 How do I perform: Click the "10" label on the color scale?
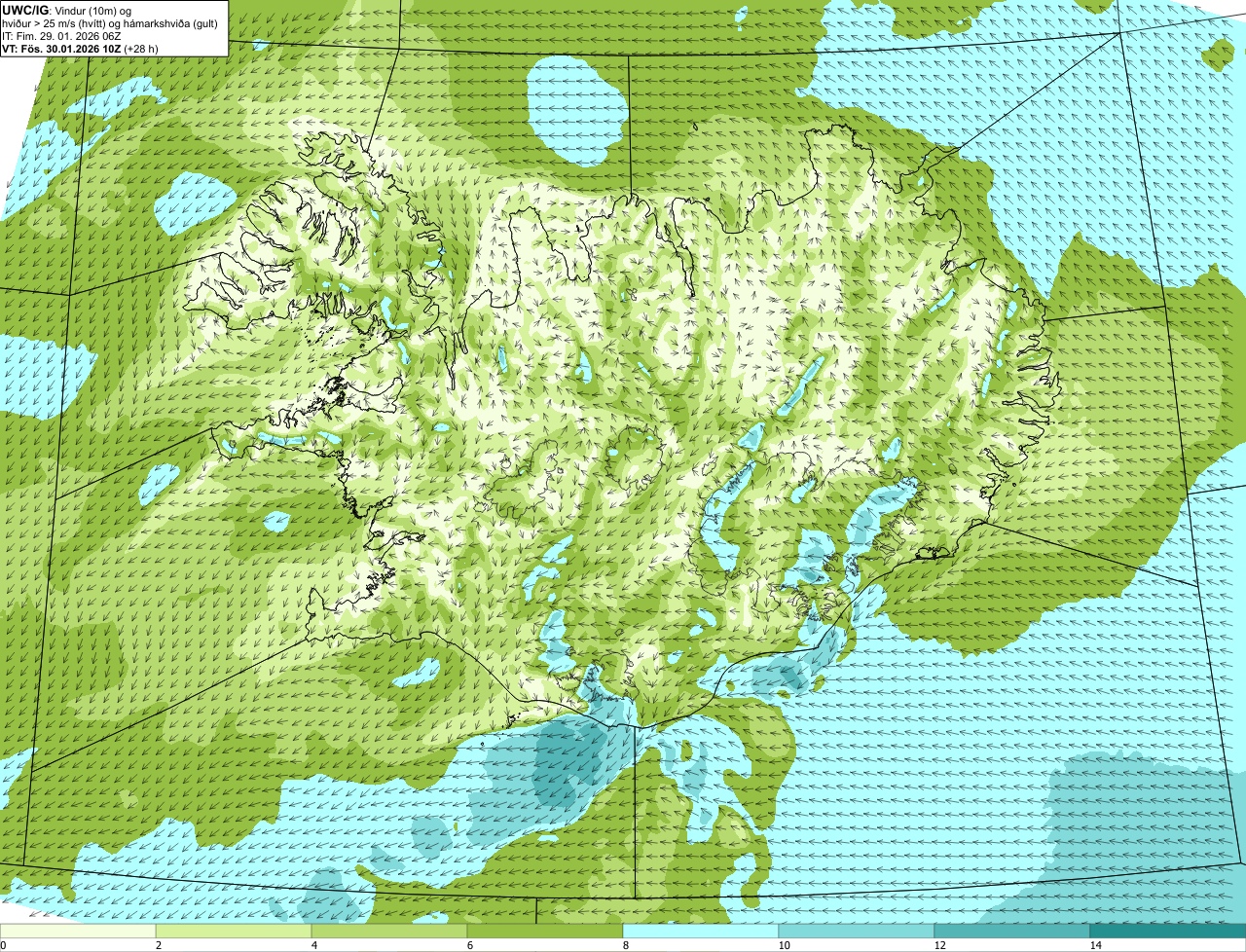784,945
